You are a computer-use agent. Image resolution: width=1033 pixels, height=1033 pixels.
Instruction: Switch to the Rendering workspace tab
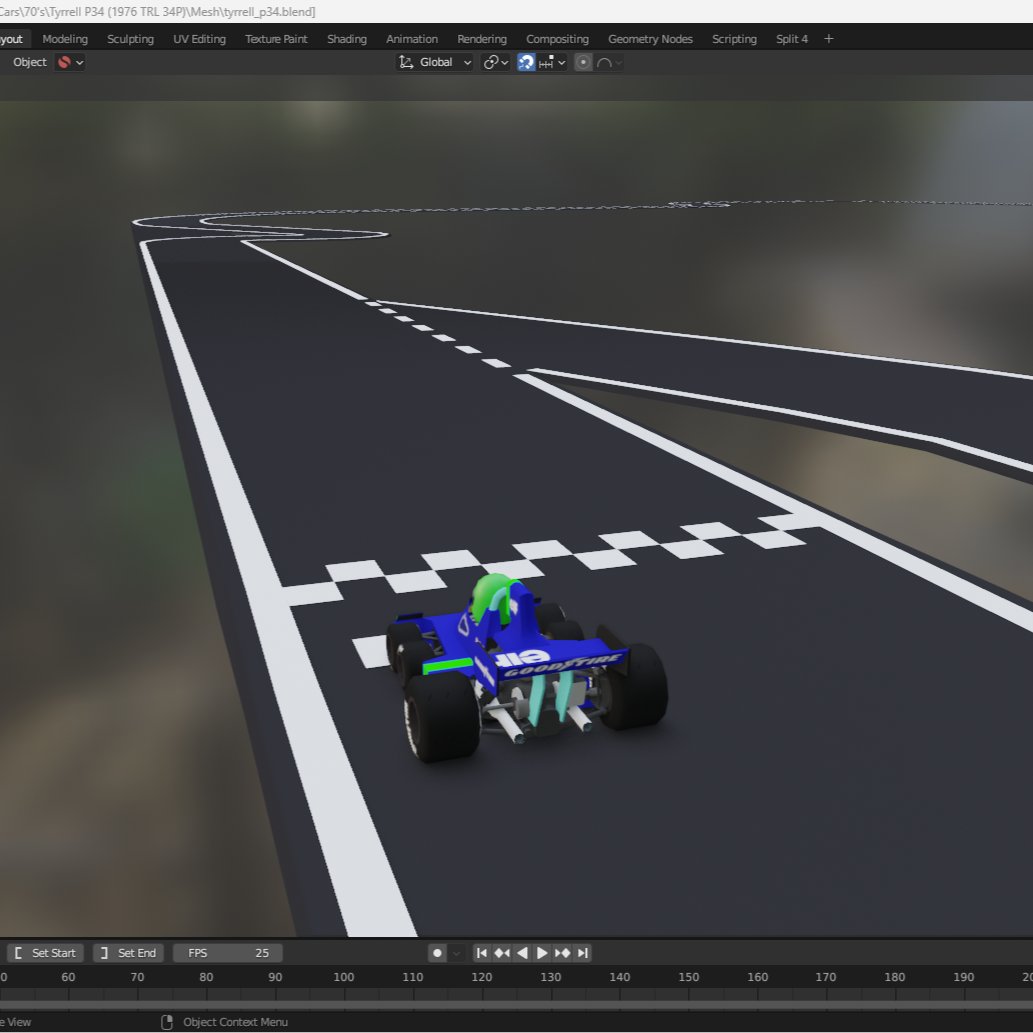[482, 39]
